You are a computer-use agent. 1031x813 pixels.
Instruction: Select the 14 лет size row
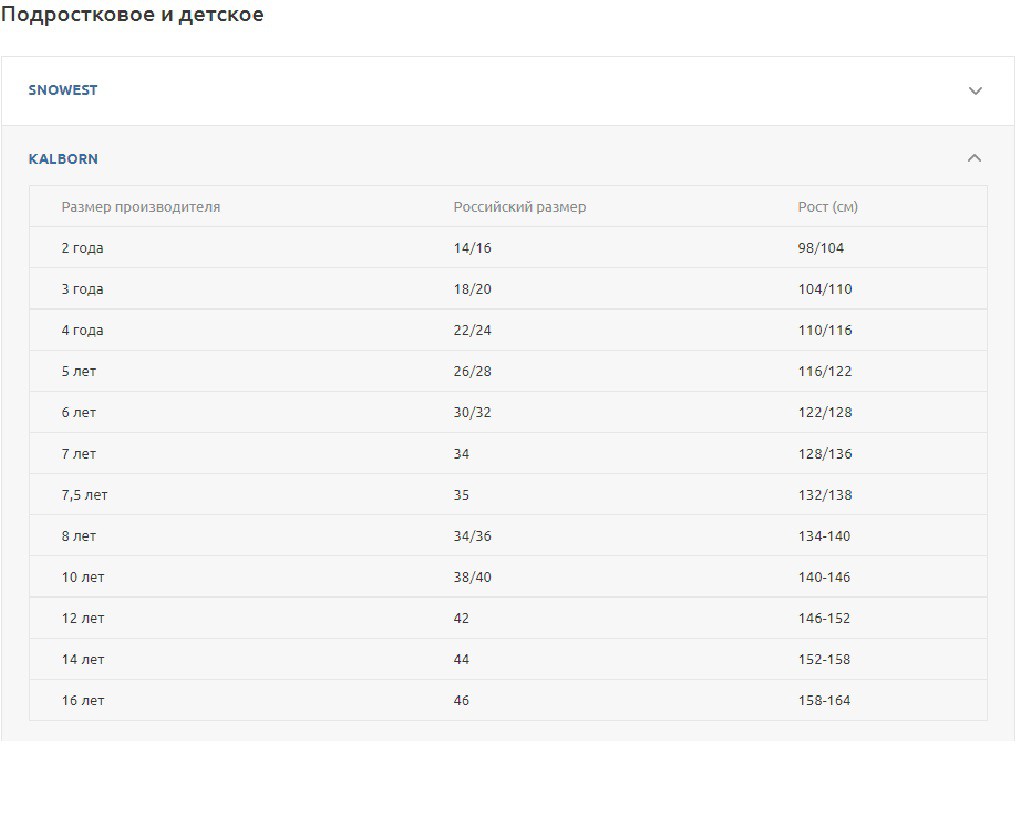coord(83,659)
